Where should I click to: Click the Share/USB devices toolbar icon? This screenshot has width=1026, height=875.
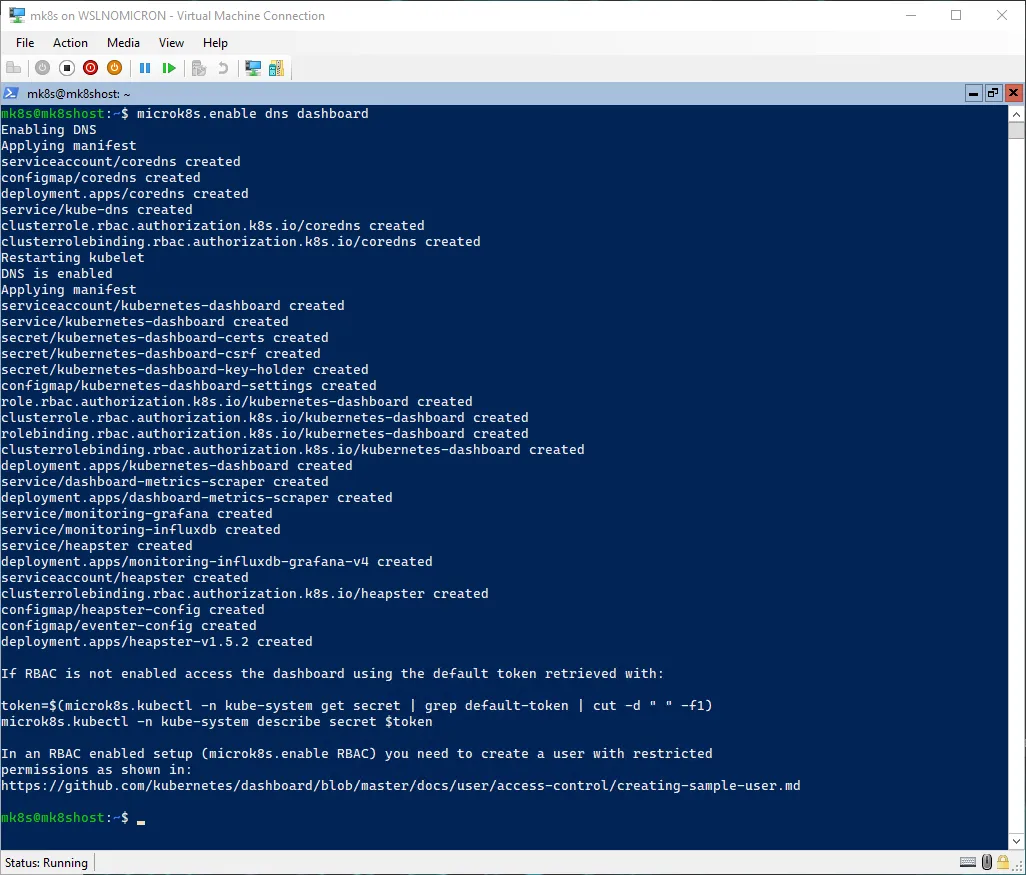click(x=276, y=68)
